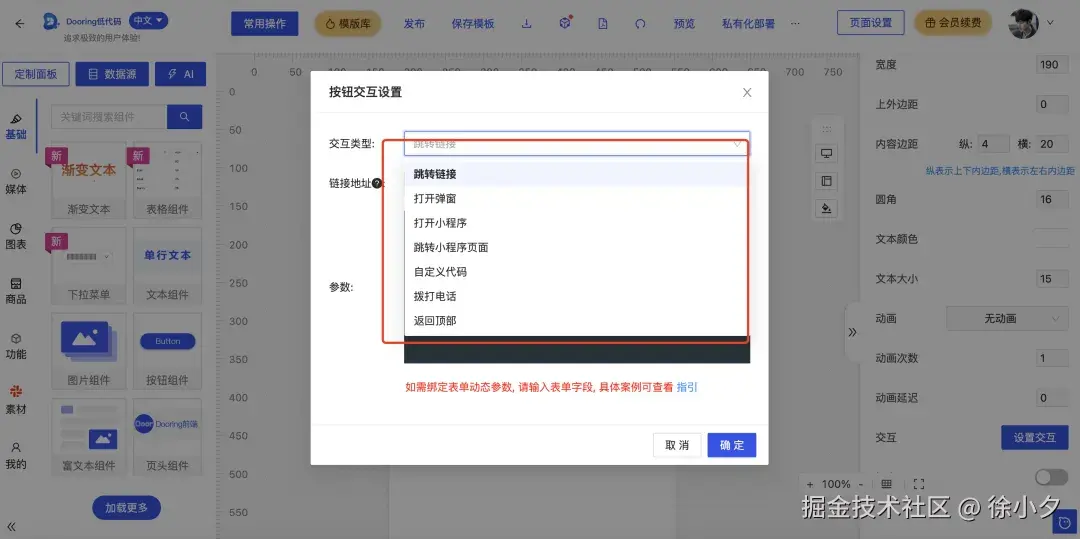This screenshot has width=1080, height=539.
Task: Click the 设置交互 button
Action: [1035, 437]
